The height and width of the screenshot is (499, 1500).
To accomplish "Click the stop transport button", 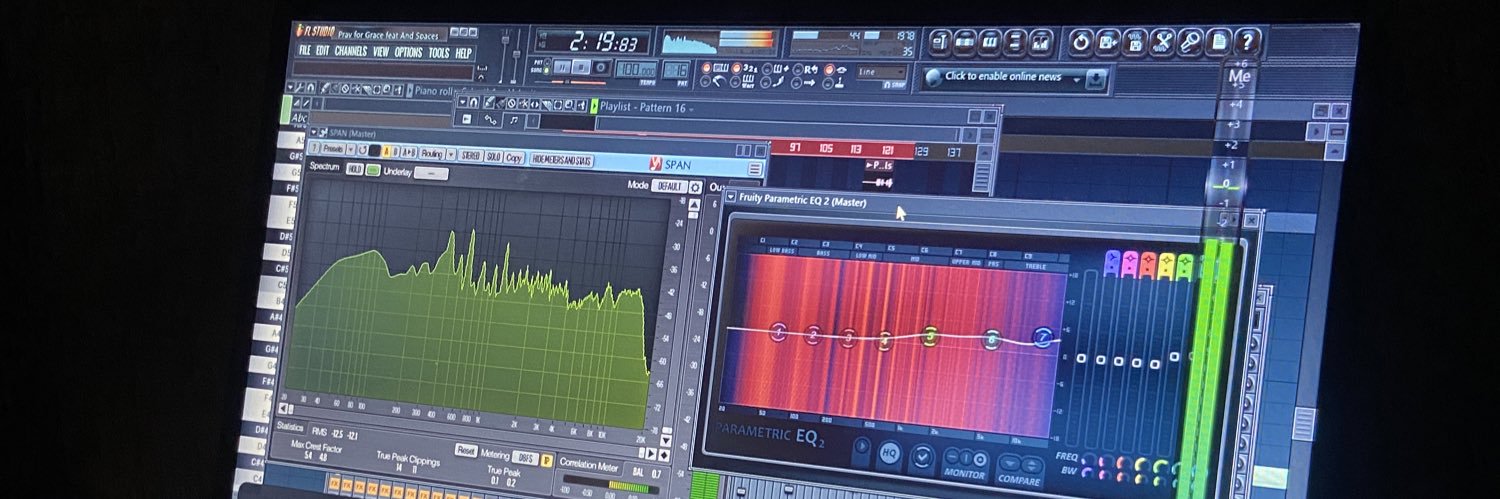I will tap(581, 67).
